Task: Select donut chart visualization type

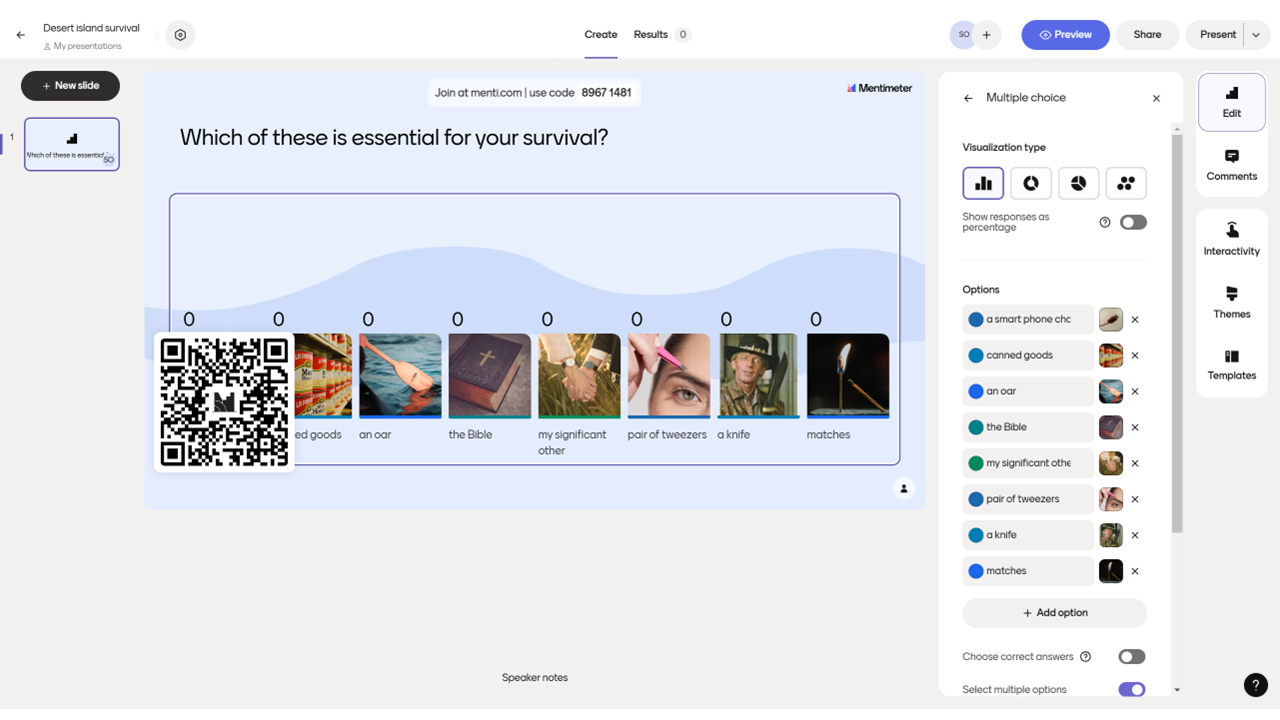Action: pyautogui.click(x=1030, y=184)
